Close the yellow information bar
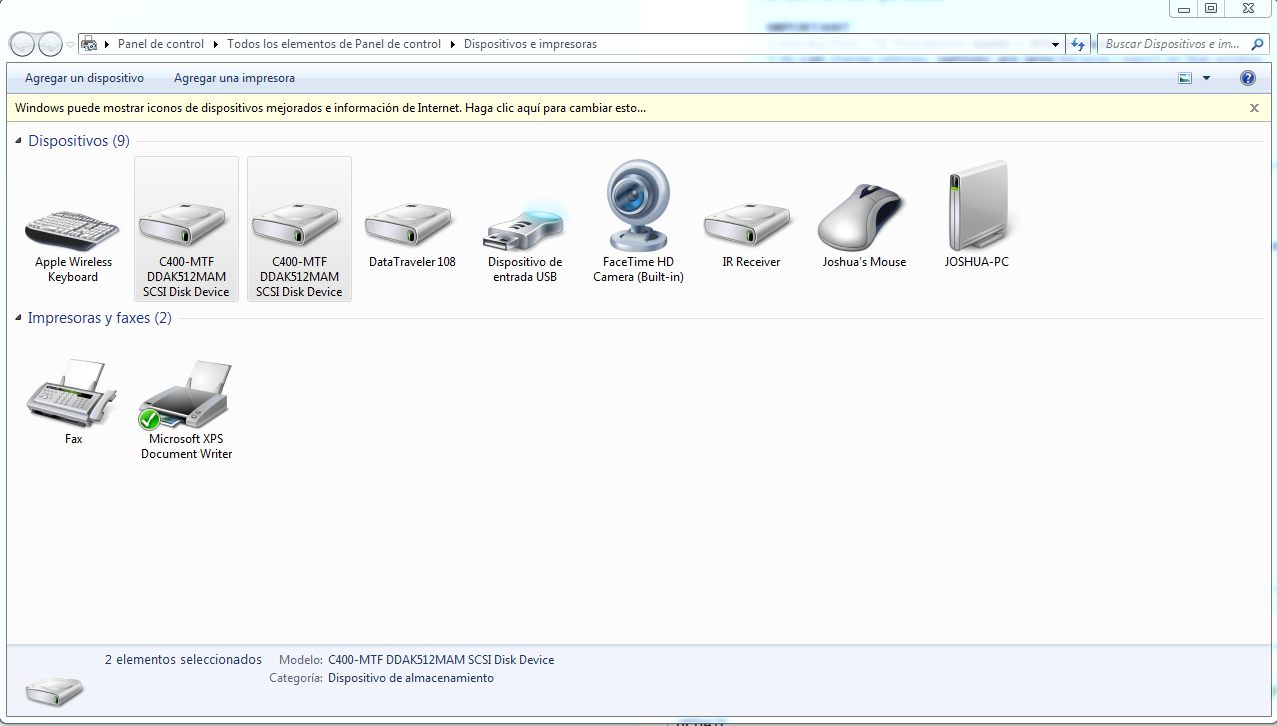 coord(1254,108)
